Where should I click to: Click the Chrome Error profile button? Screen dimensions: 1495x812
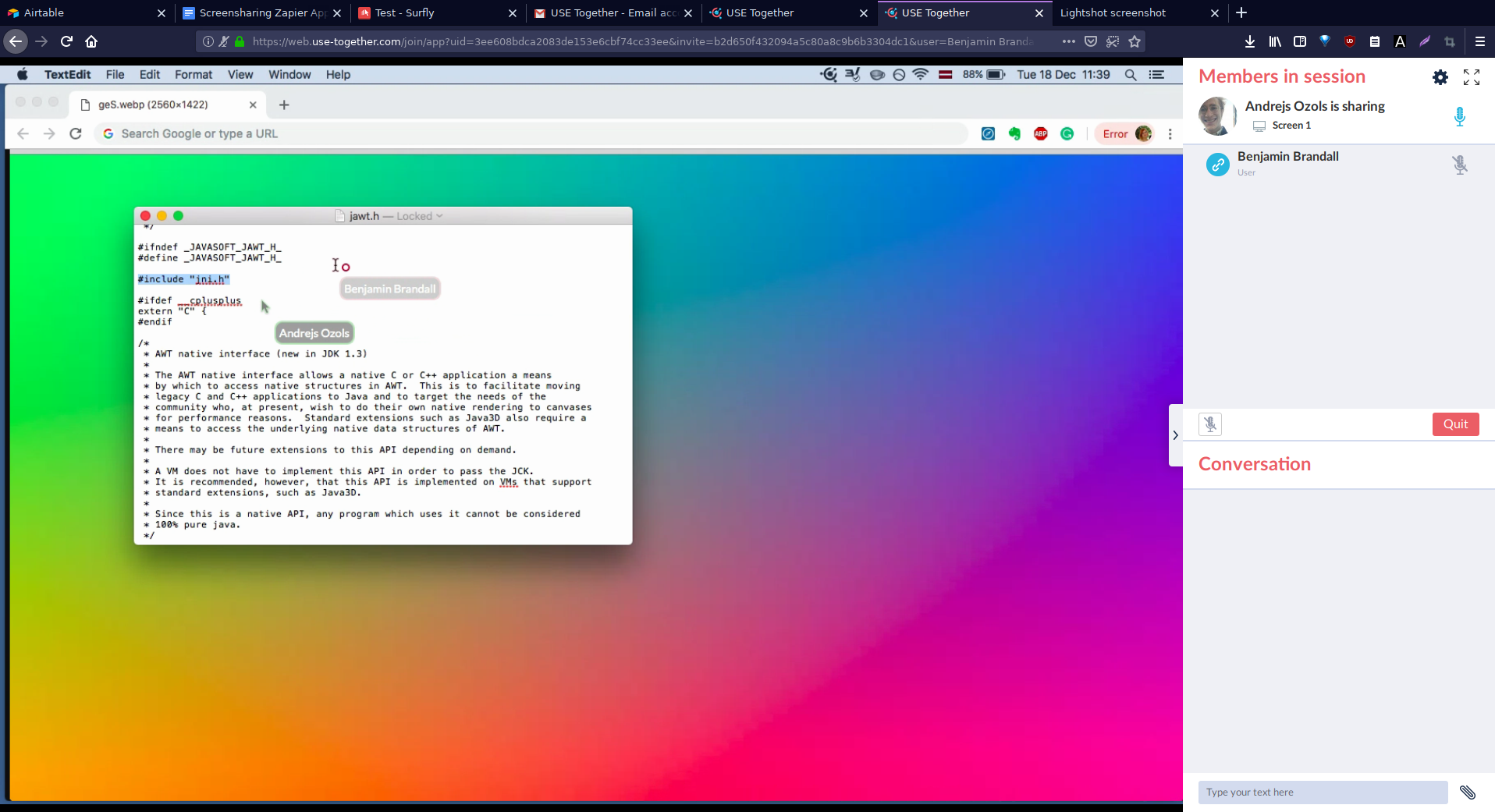pyautogui.click(x=1125, y=134)
